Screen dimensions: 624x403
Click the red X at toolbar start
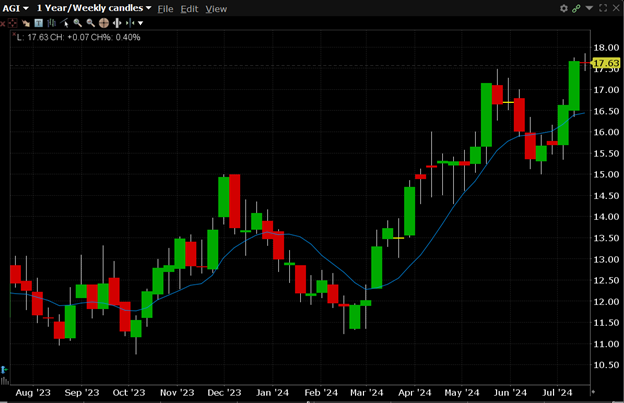coord(2,24)
